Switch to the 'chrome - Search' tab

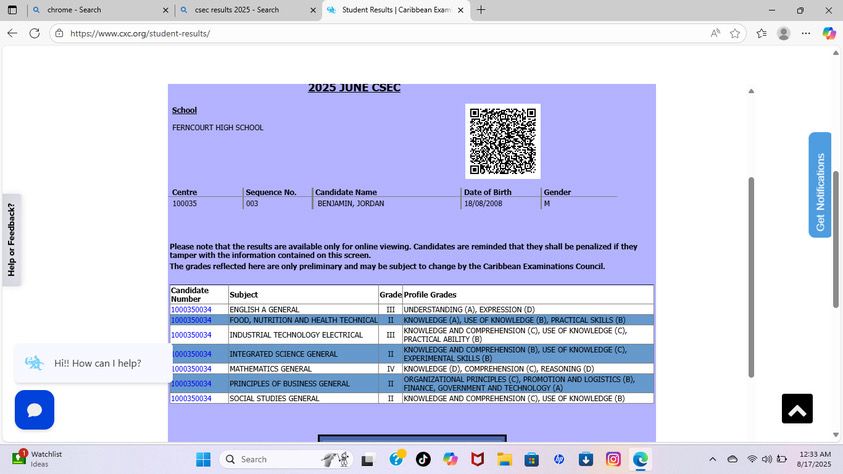pyautogui.click(x=99, y=10)
